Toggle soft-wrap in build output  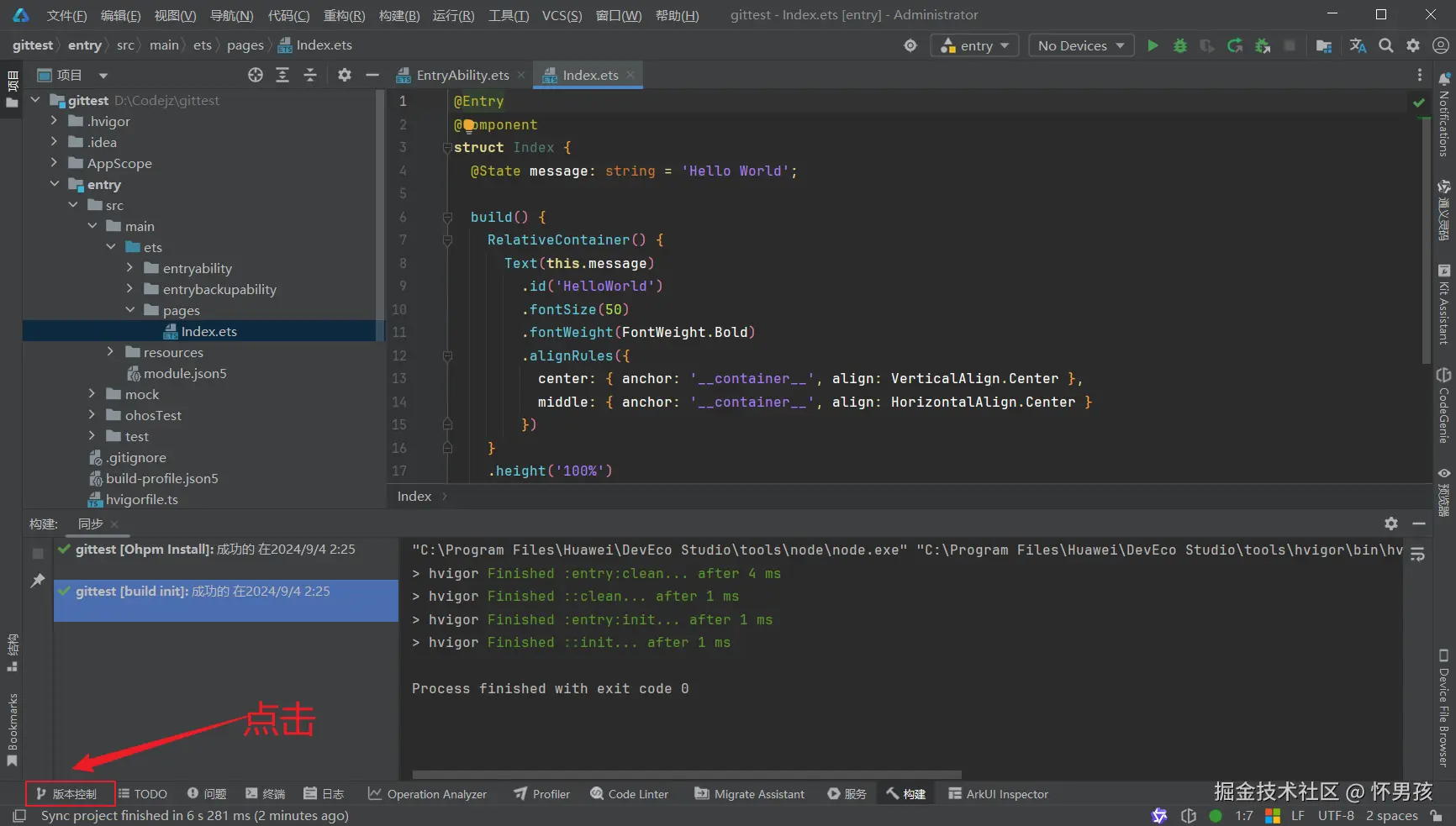coord(1417,555)
